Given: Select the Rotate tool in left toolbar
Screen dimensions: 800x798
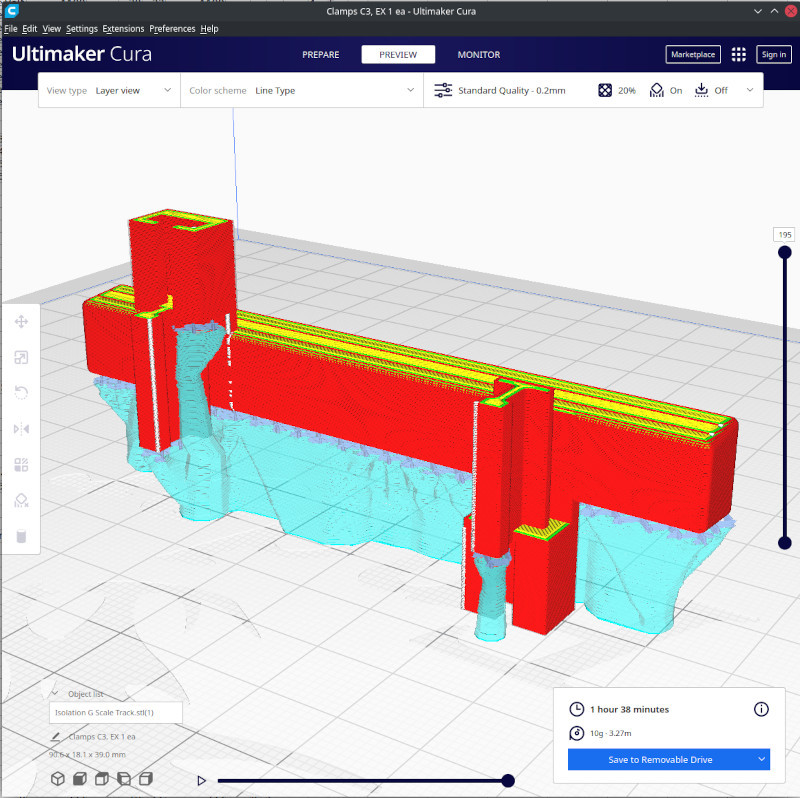Looking at the screenshot, I should click(21, 393).
